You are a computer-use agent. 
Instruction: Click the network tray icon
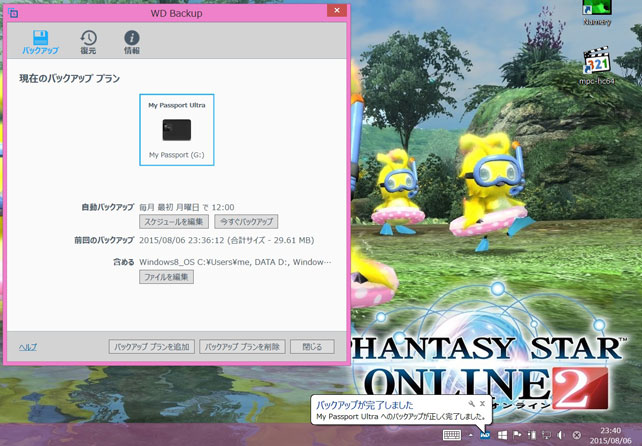(x=546, y=435)
